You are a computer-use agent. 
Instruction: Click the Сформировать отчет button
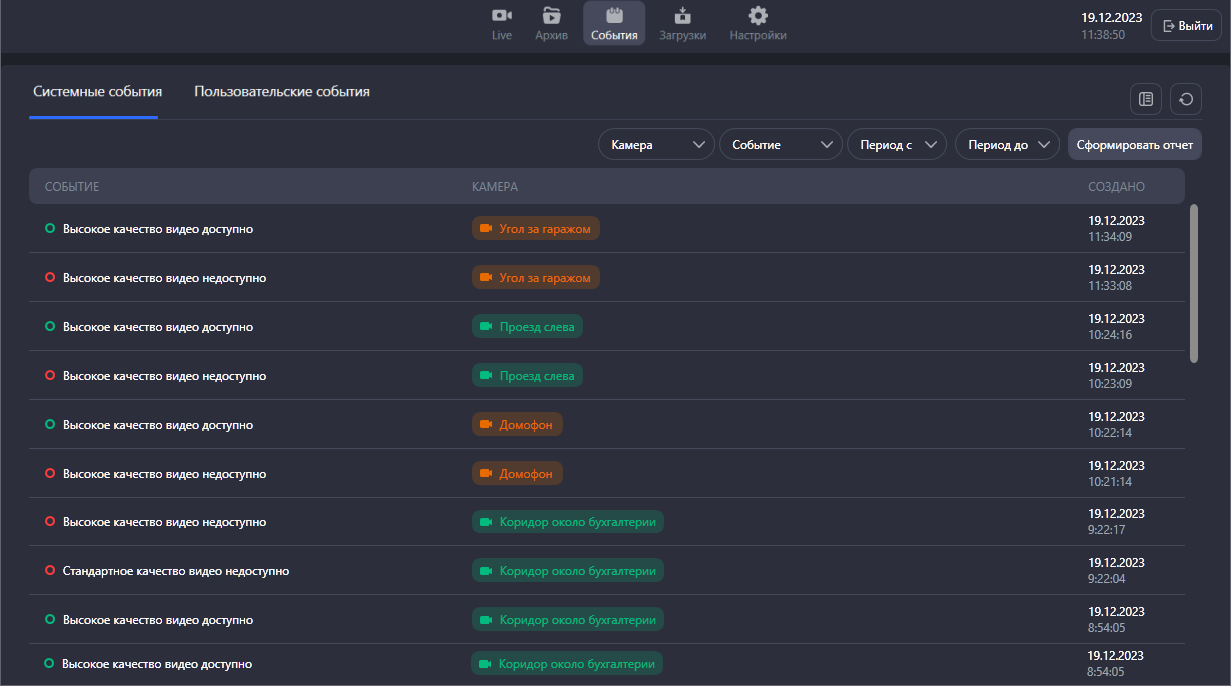(1134, 145)
